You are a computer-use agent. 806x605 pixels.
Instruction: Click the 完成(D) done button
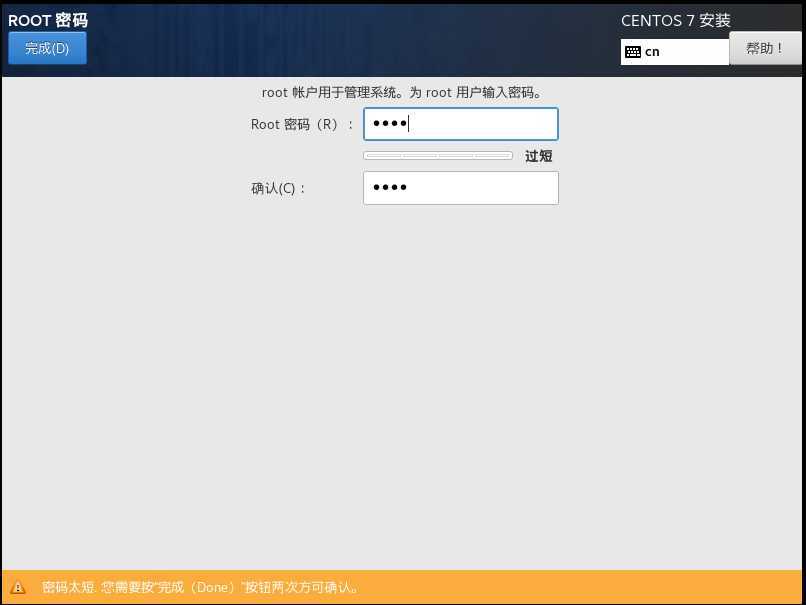(x=47, y=48)
